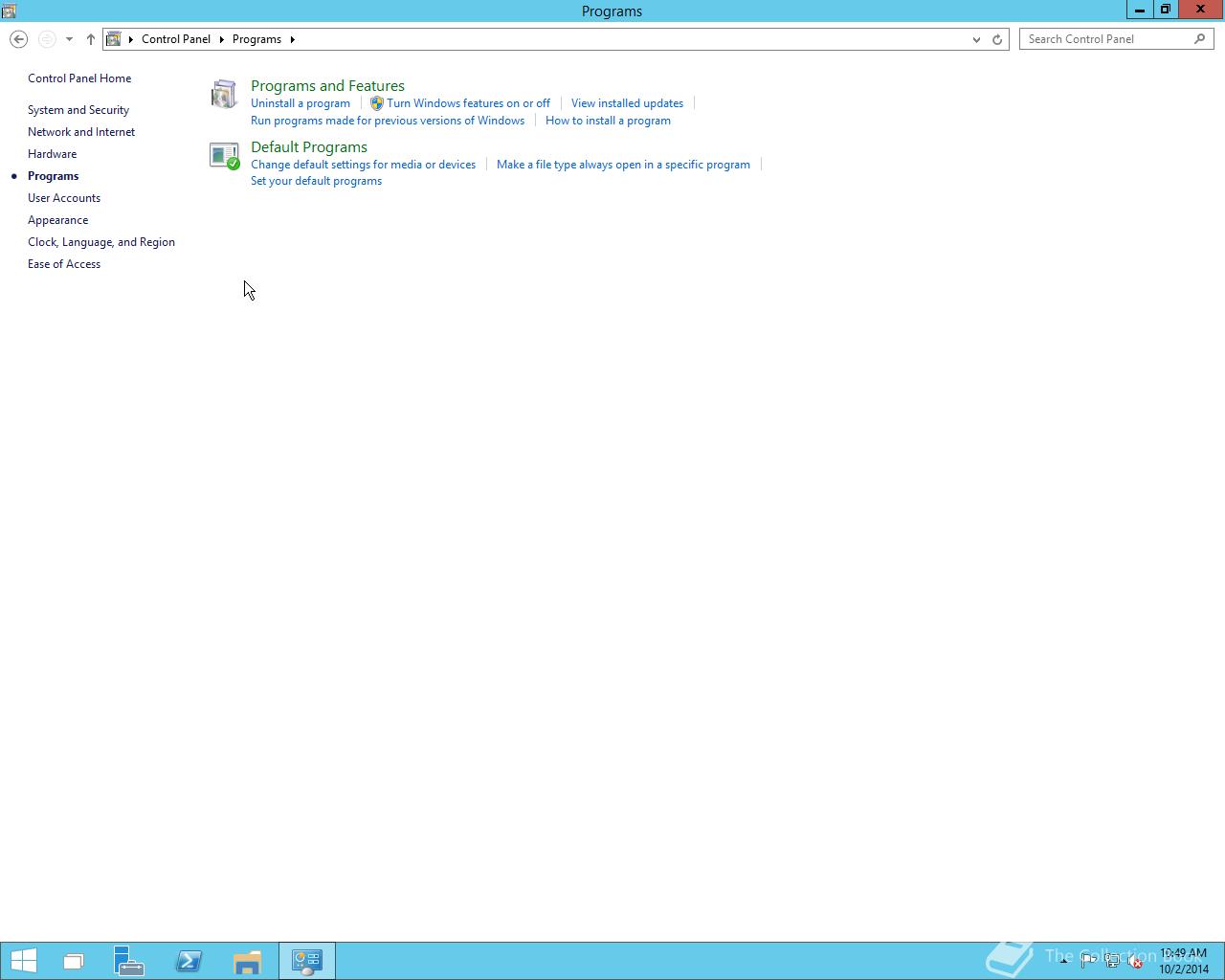Open Change default settings for media or devices

[363, 165]
